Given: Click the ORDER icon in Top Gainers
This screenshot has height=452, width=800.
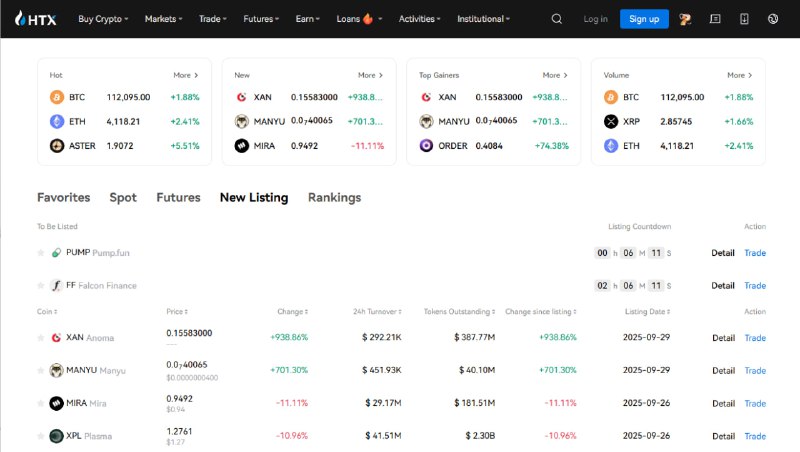Looking at the screenshot, I should coord(426,146).
